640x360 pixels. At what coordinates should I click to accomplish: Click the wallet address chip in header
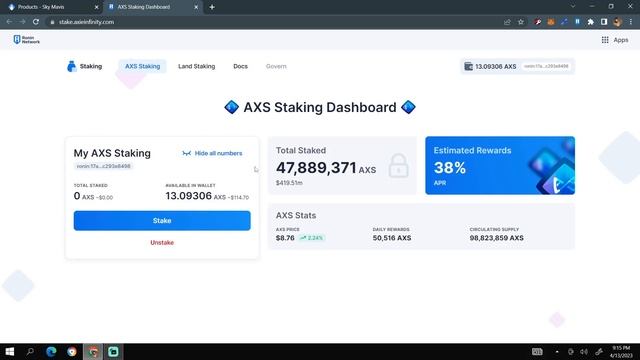[x=546, y=66]
